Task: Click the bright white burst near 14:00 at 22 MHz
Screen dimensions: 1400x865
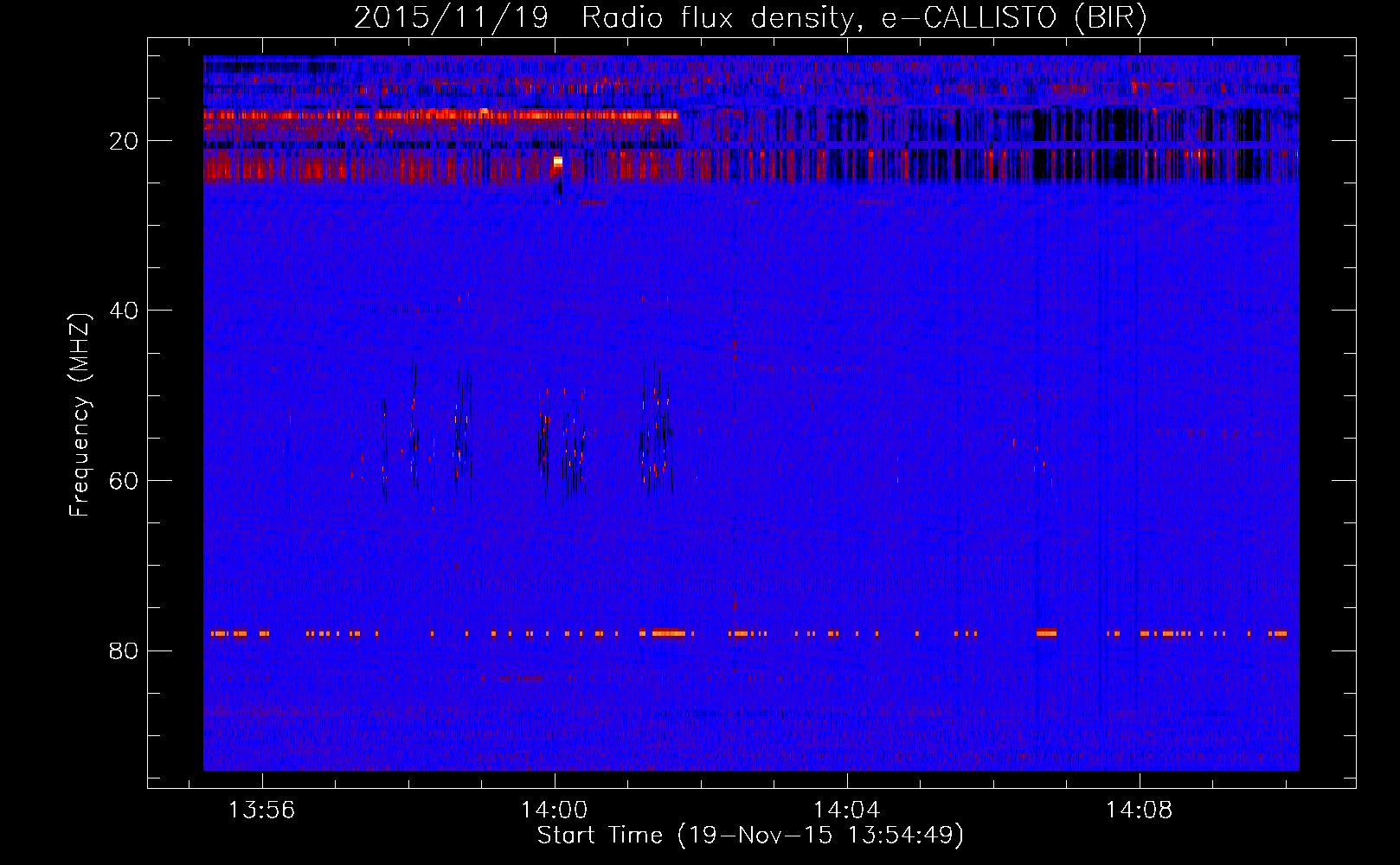Action: point(558,161)
